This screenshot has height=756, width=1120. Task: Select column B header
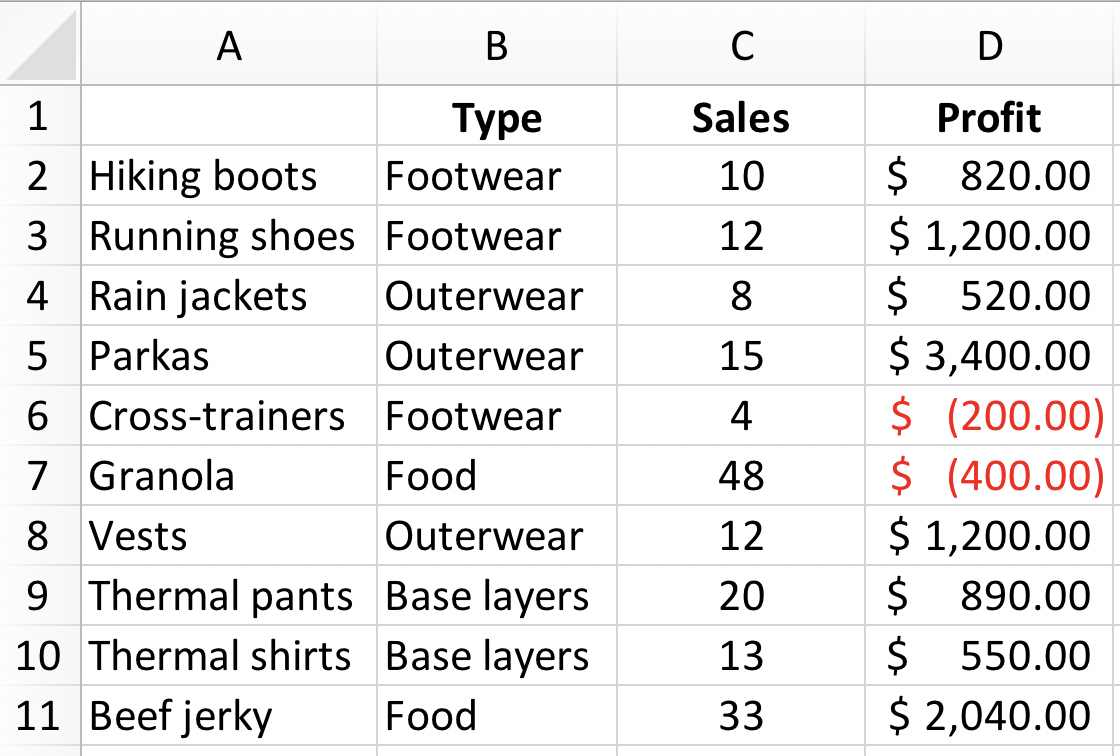496,43
